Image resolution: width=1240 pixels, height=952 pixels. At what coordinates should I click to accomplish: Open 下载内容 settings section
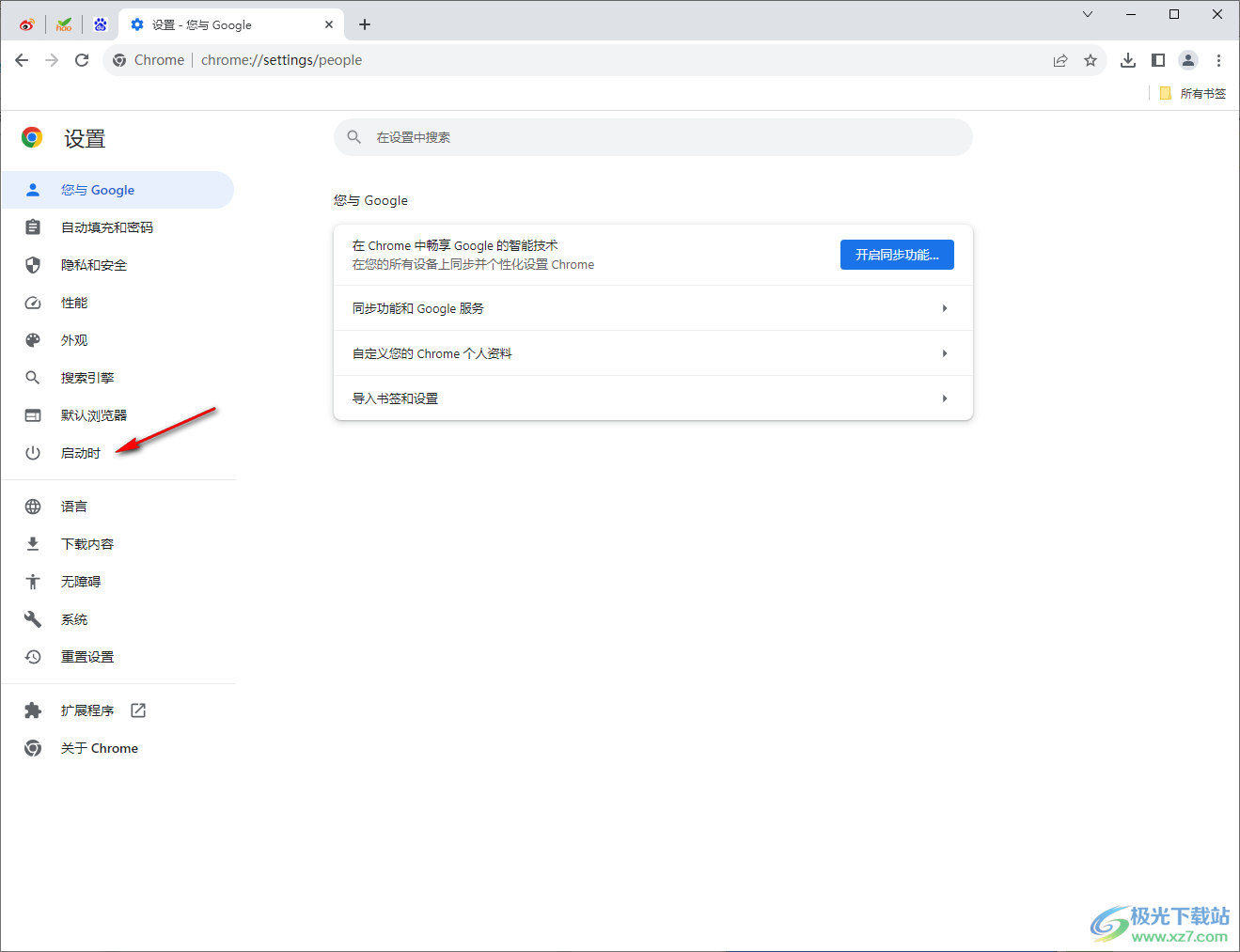(118, 544)
